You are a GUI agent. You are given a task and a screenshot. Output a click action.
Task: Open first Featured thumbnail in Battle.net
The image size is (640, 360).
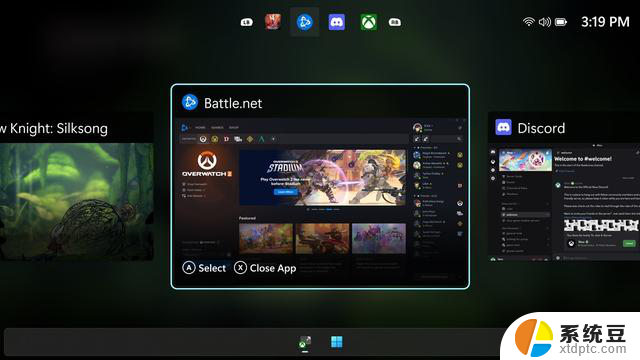click(266, 238)
